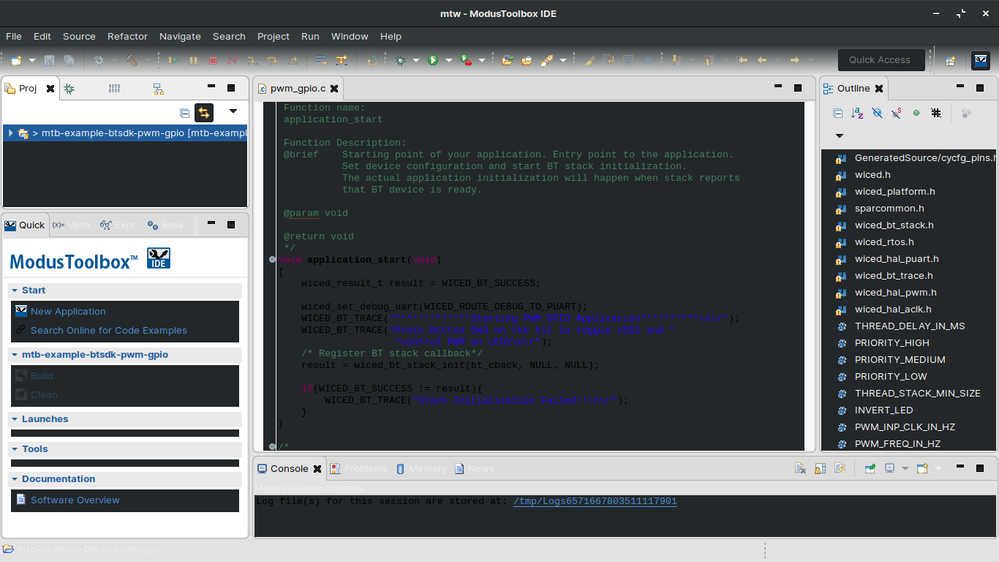Collapse all in Project Explorer
999x562 pixels.
coord(185,113)
